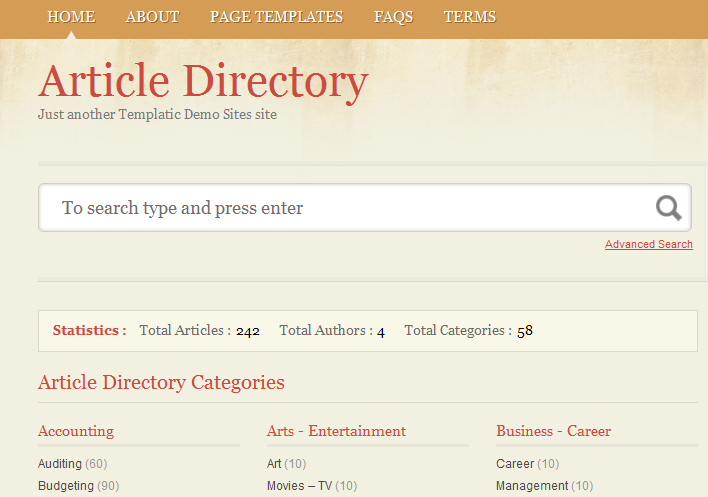Open the Career subcategory
The width and height of the screenshot is (708, 497).
515,464
